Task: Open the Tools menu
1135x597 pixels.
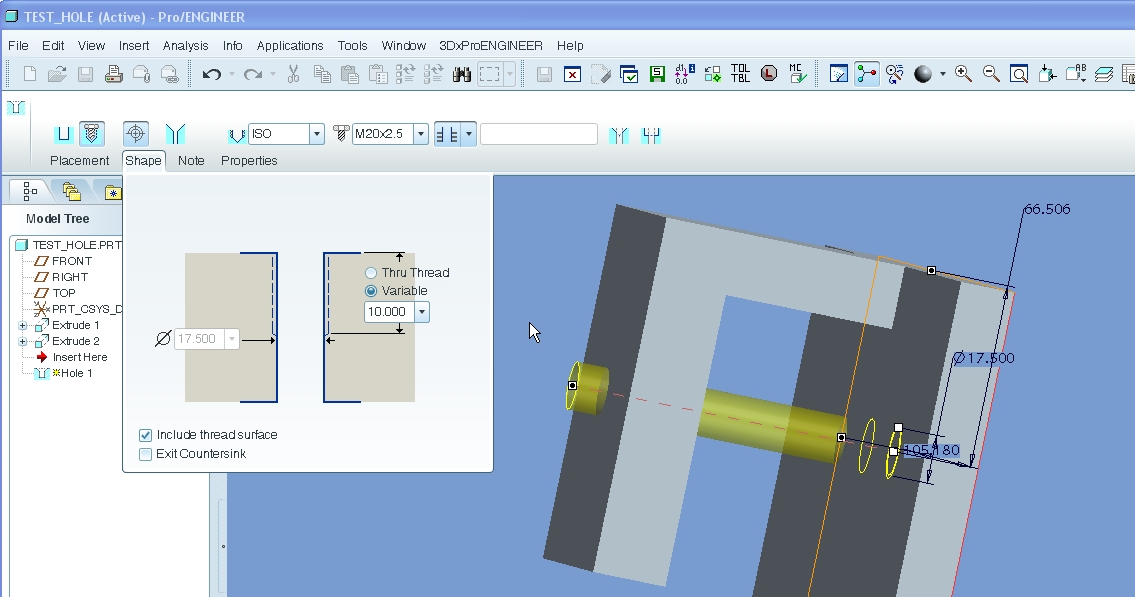Action: [353, 46]
